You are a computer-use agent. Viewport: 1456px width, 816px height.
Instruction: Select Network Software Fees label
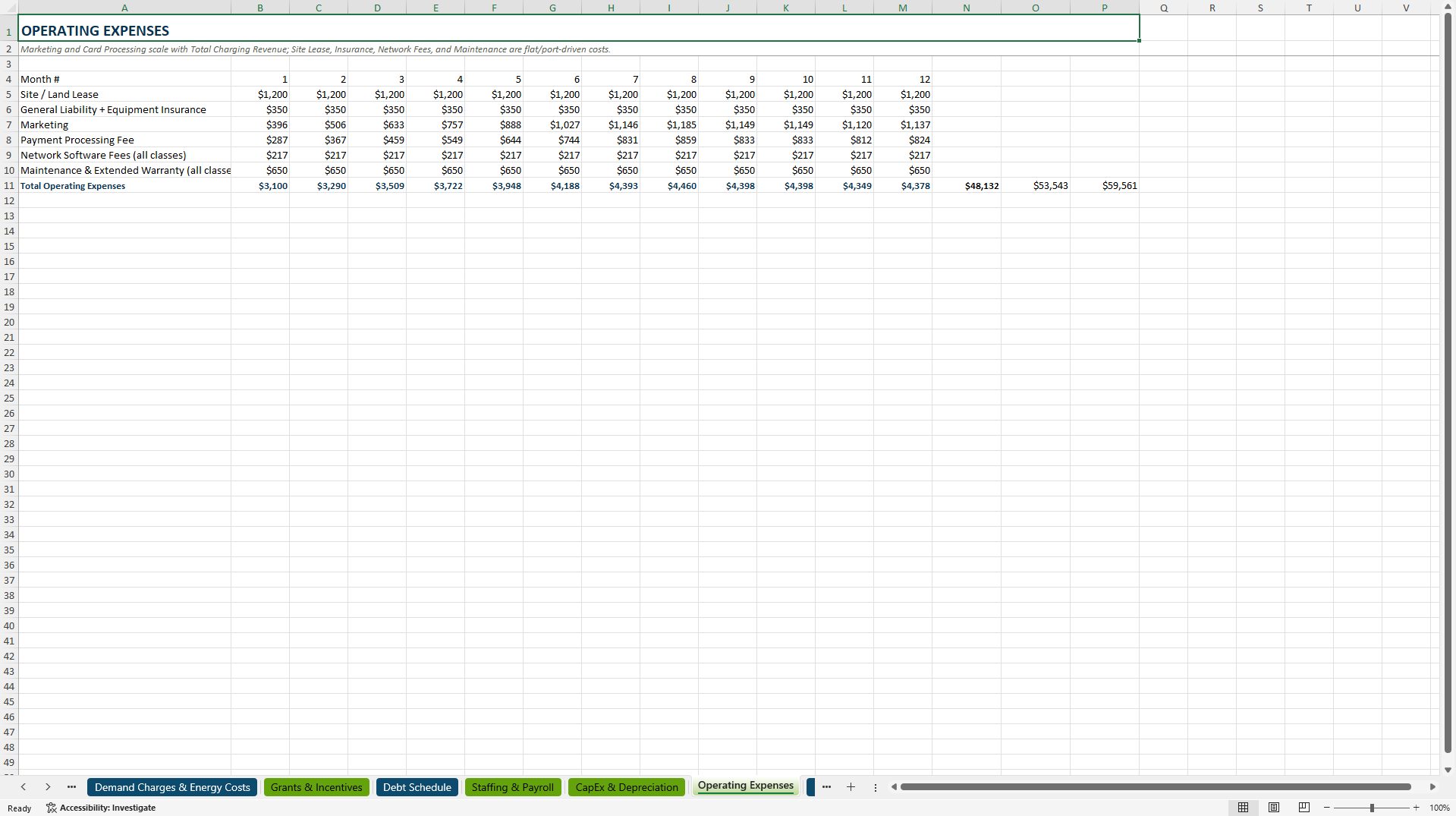click(x=124, y=155)
